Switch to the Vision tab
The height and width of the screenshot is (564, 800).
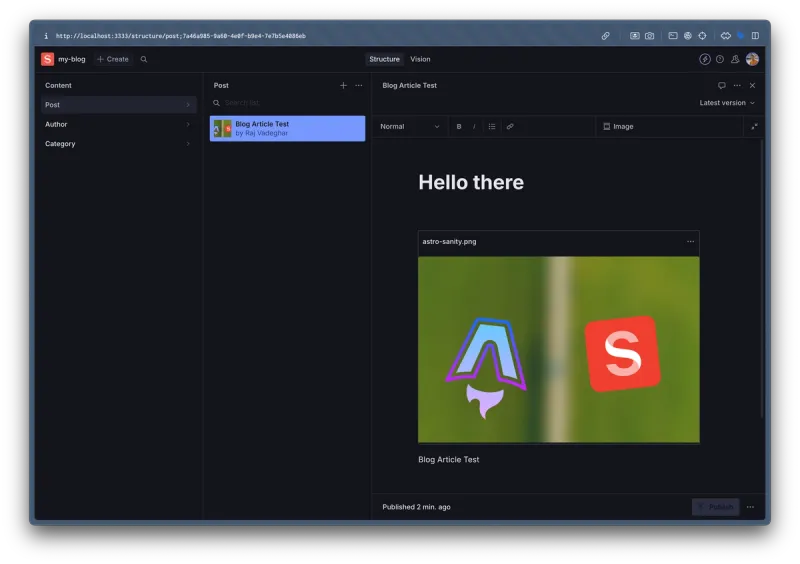[420, 59]
